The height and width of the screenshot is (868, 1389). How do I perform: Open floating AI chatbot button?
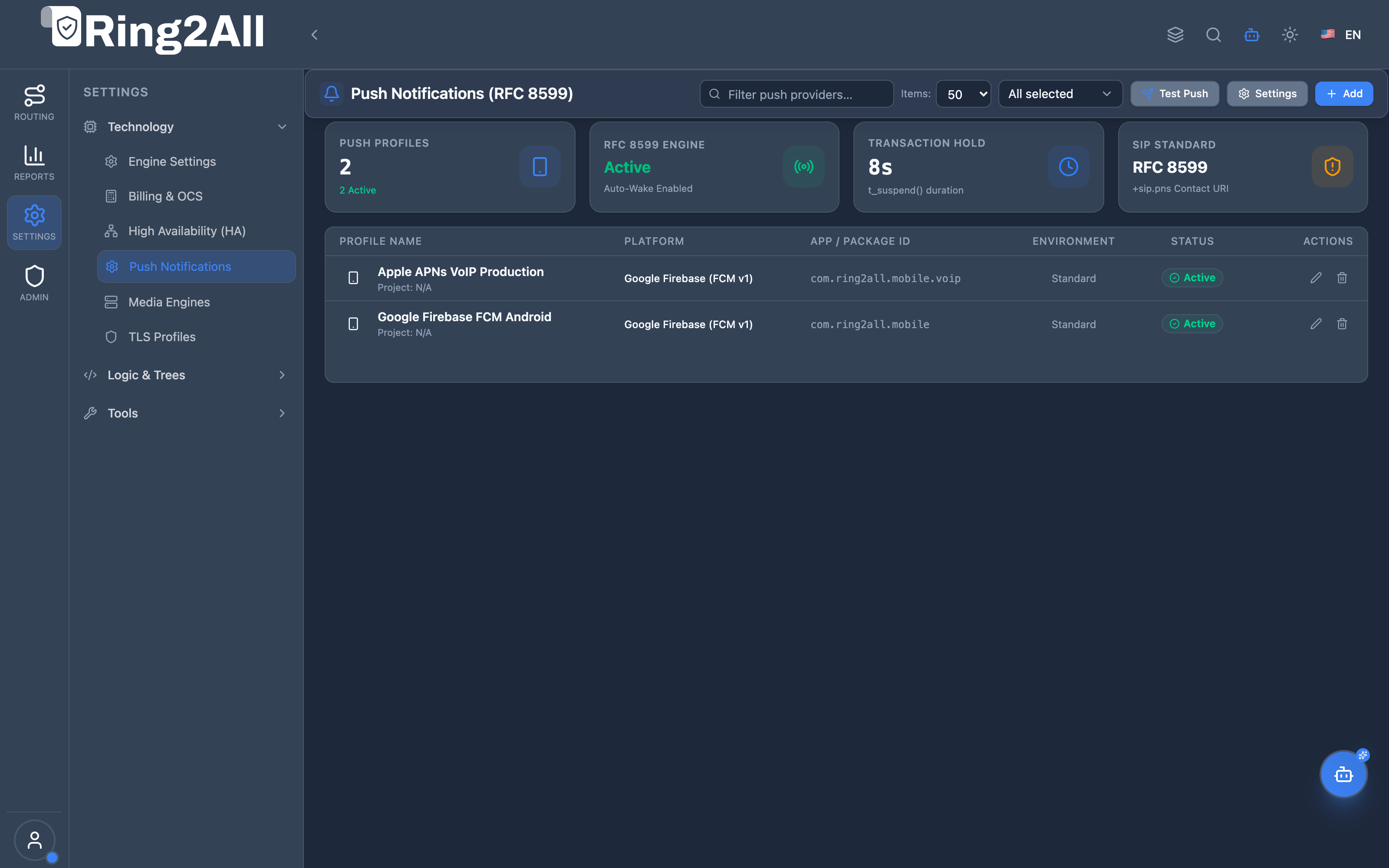tap(1343, 774)
